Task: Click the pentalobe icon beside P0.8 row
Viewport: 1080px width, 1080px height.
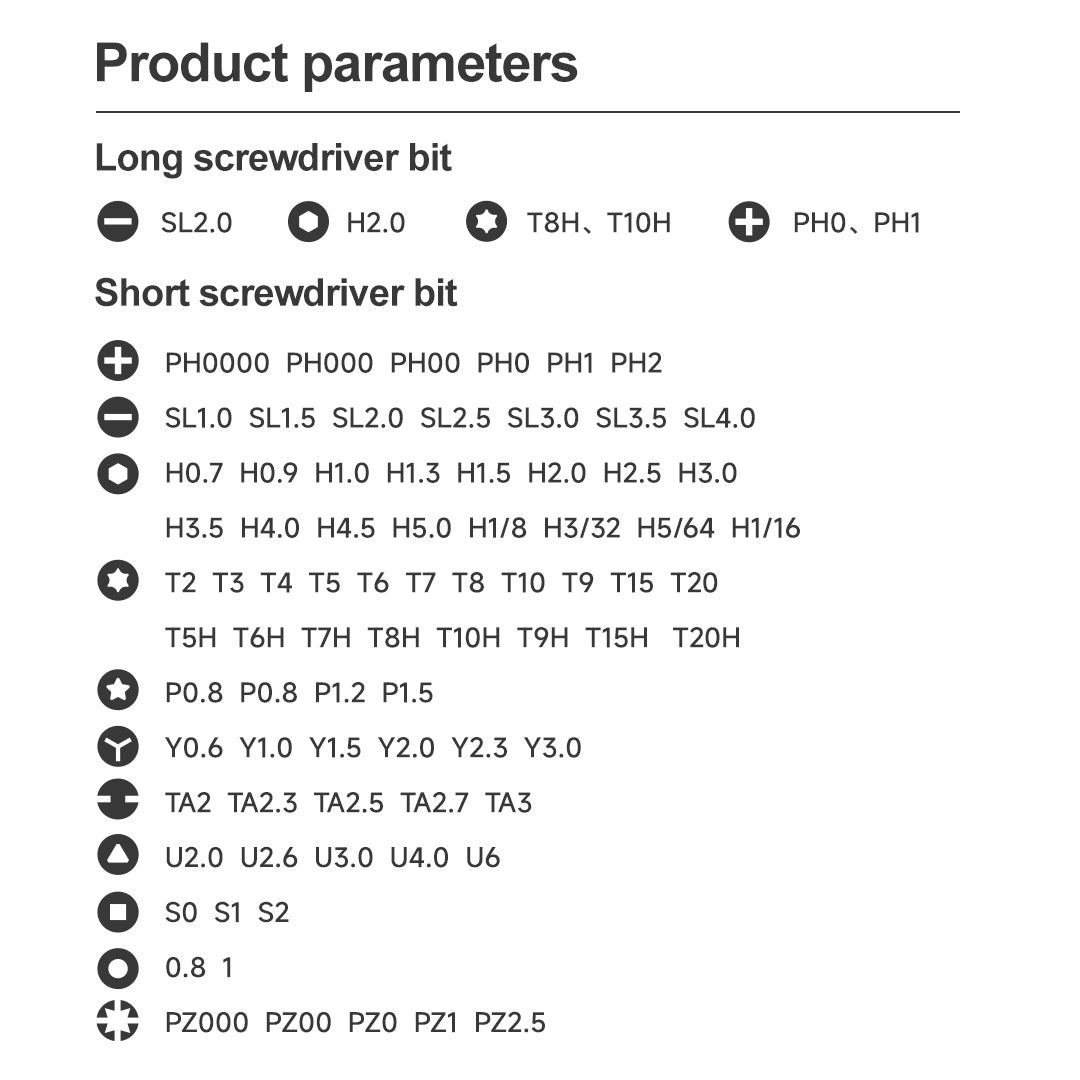Action: coord(118,690)
